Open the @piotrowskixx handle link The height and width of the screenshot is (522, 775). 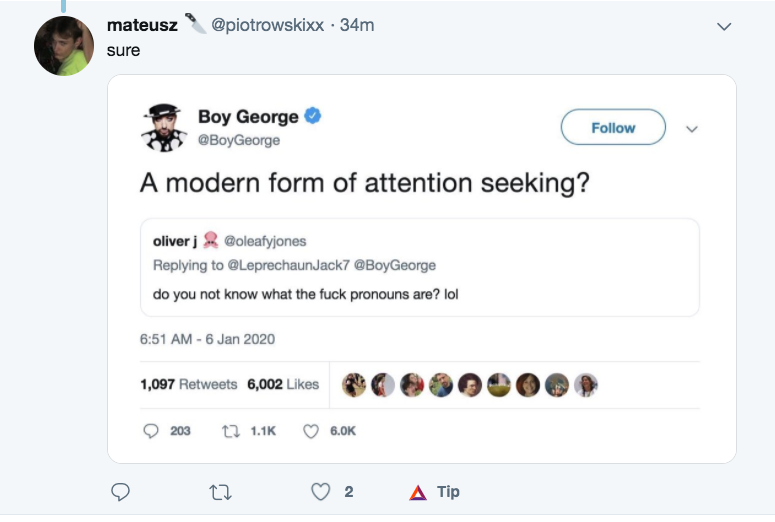click(x=267, y=25)
